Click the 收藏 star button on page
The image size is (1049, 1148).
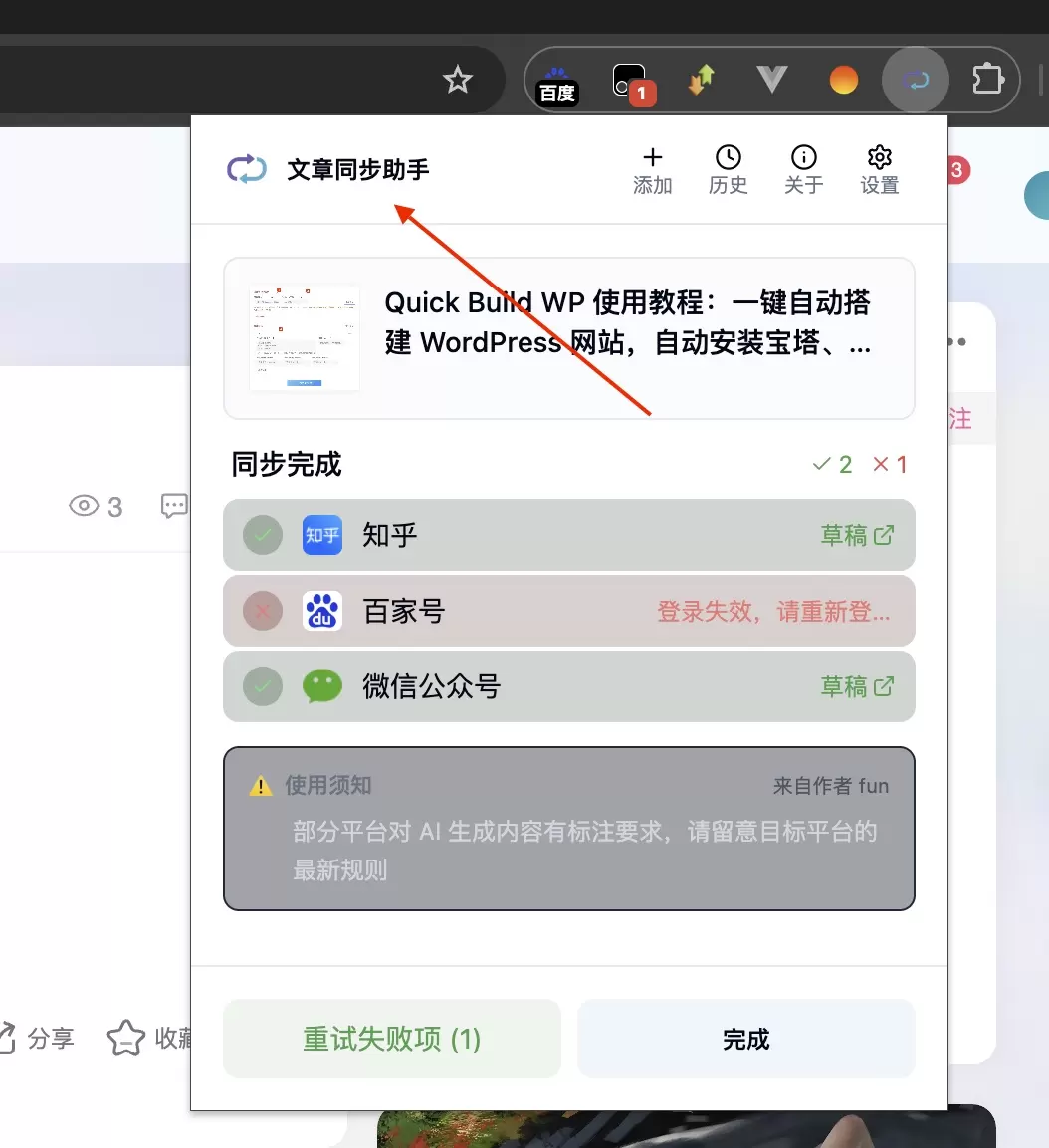[x=149, y=1039]
